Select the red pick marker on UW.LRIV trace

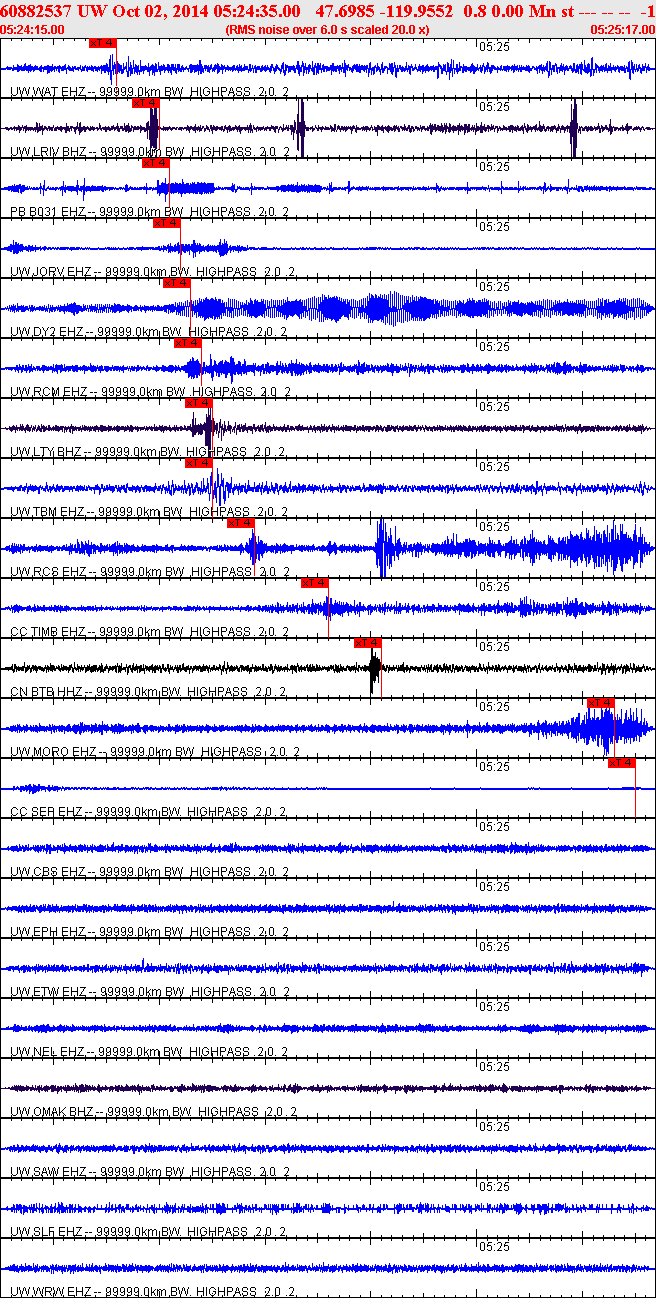coord(146,103)
